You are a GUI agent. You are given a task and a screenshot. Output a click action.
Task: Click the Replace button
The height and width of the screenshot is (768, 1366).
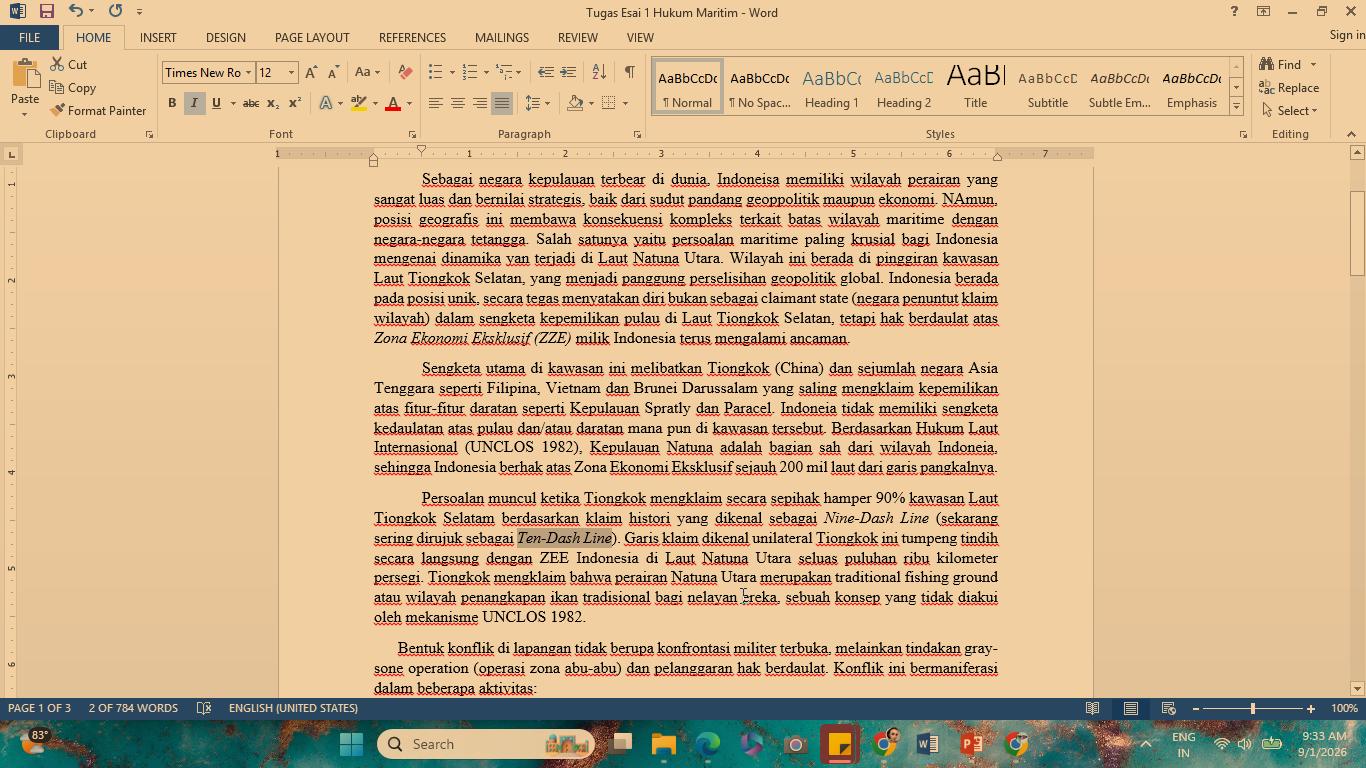tap(1291, 88)
